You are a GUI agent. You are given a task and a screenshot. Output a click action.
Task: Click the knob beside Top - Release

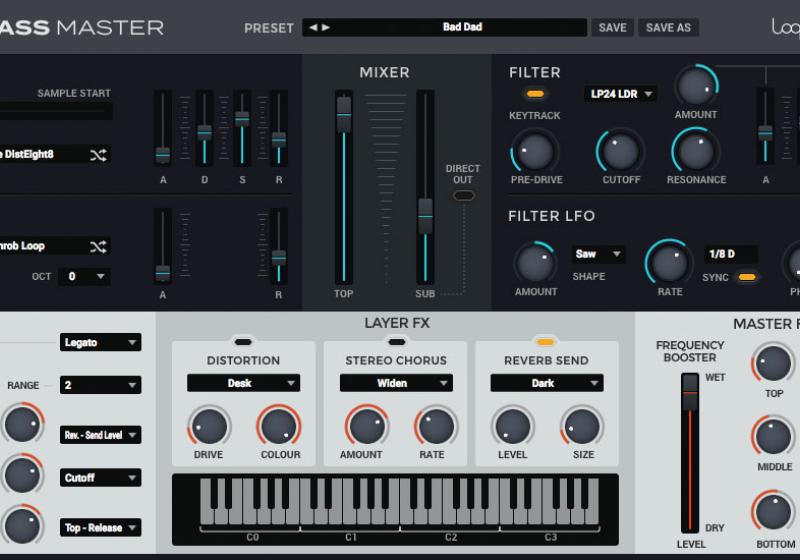point(22,525)
